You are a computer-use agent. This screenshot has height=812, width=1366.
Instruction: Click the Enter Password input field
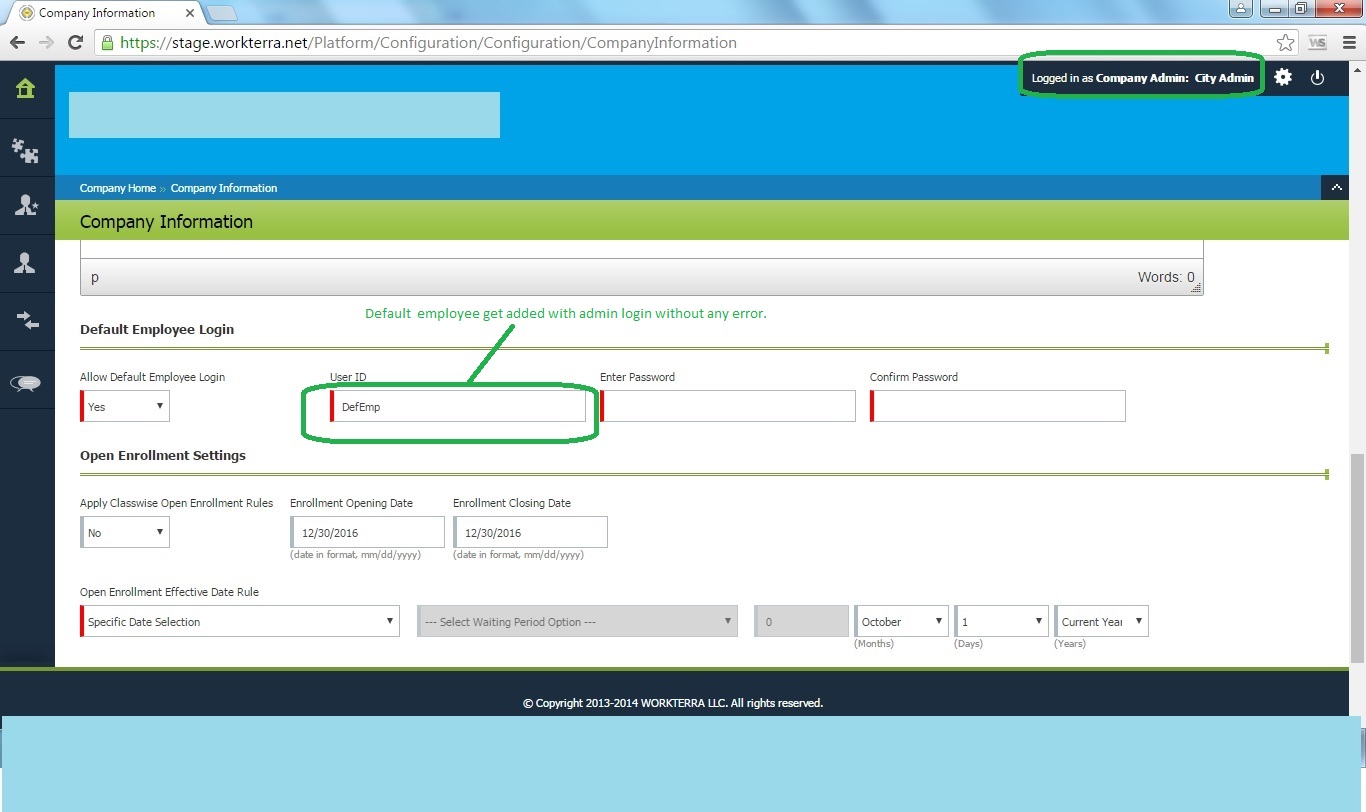pos(728,406)
